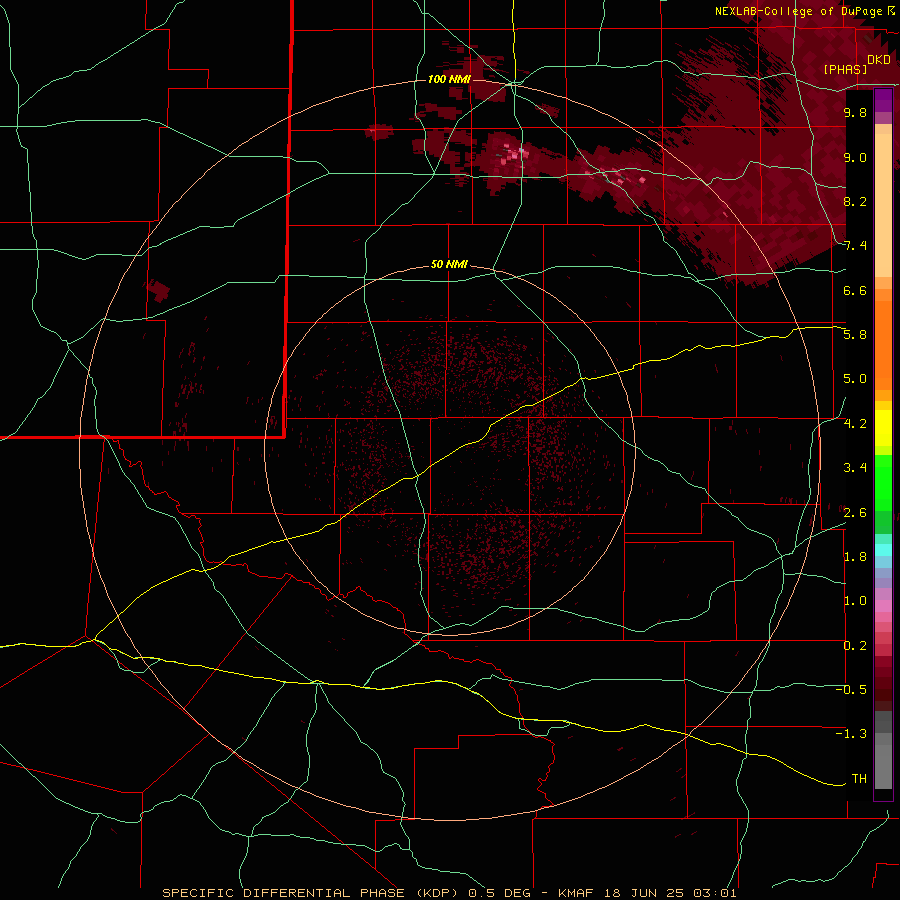This screenshot has height=900, width=900.
Task: Click the KMAF station identifier in the footer
Action: tap(581, 893)
